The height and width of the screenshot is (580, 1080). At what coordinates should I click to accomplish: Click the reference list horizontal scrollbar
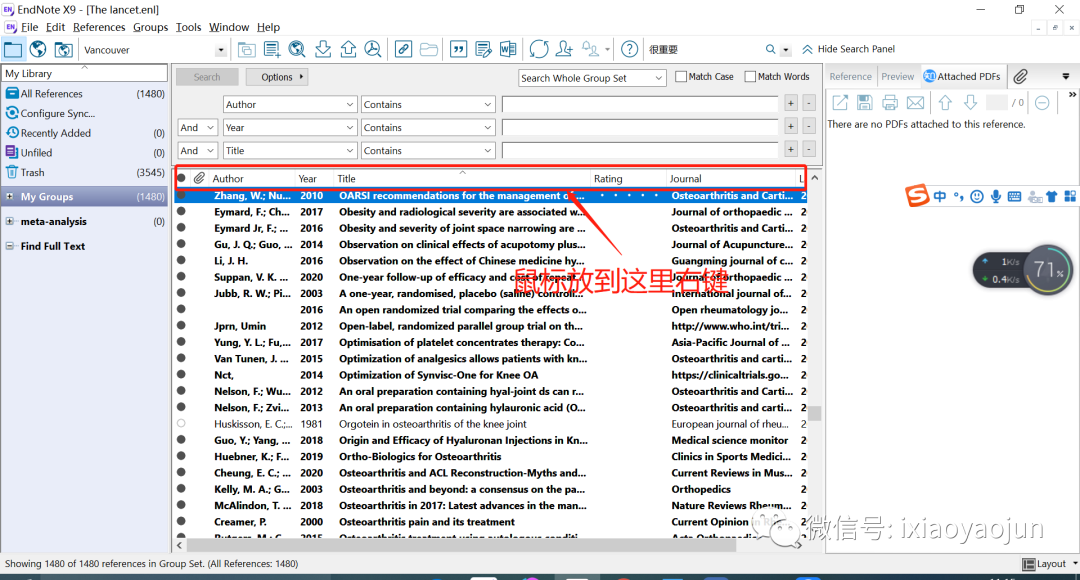460,546
